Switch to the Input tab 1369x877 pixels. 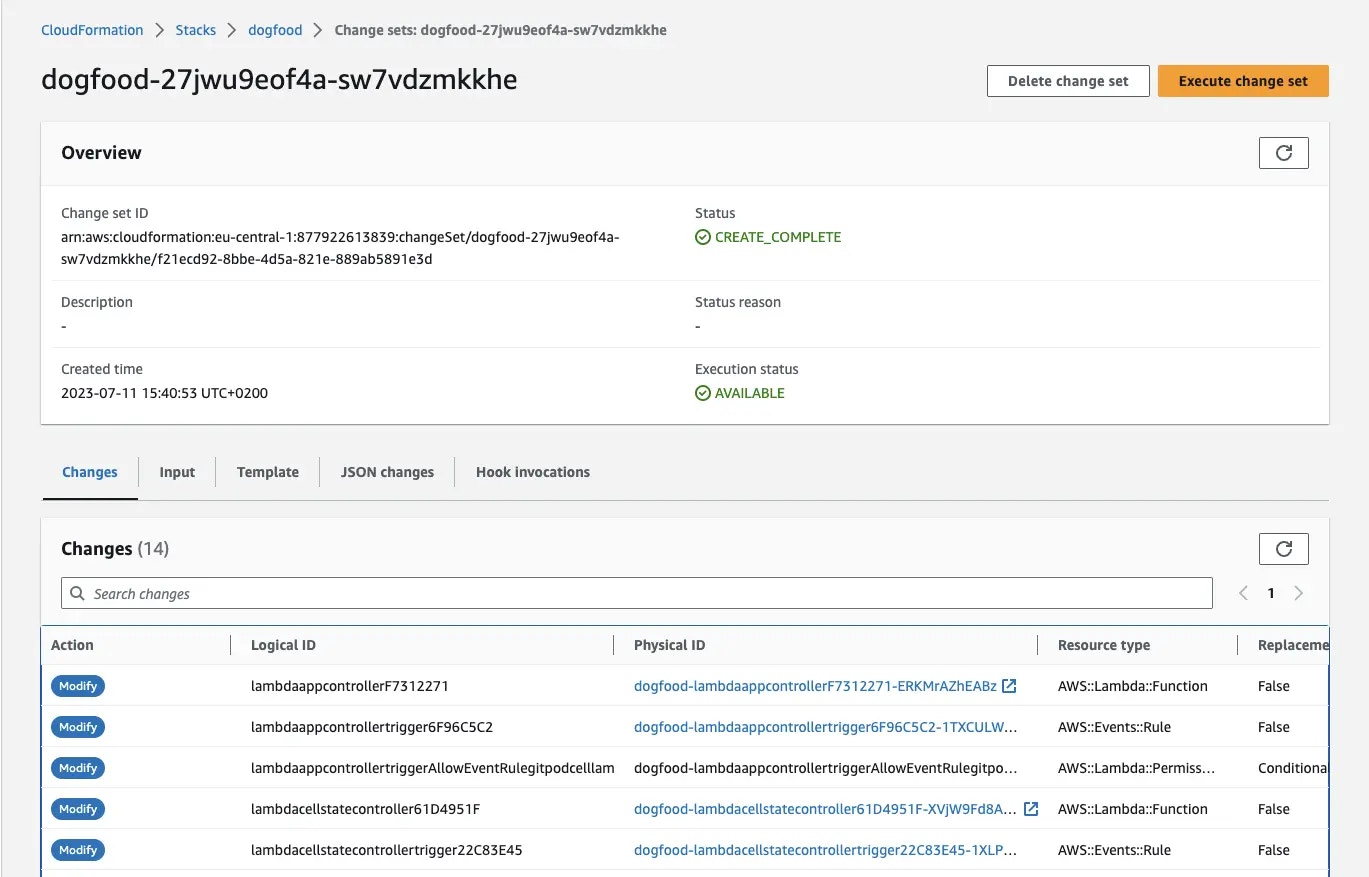coord(177,472)
